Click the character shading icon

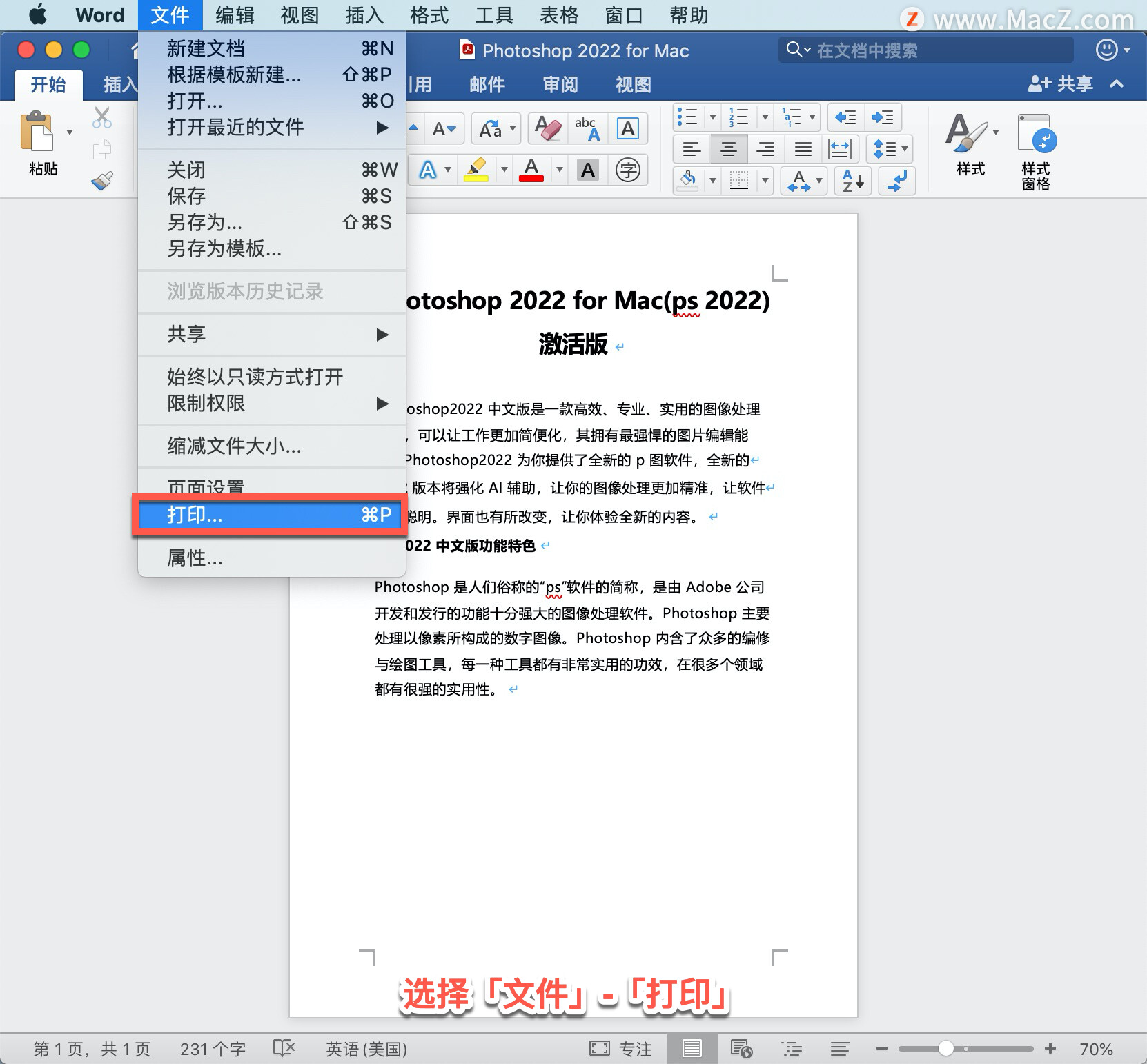588,170
